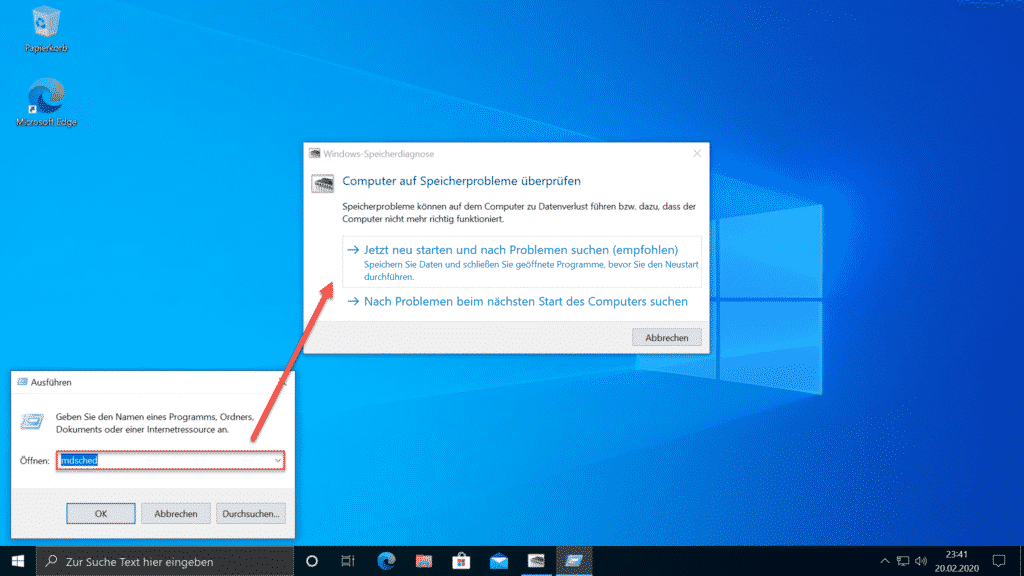Screen dimensions: 1024x576
Task: Open the Papierkorb desktop icon
Action: tap(46, 29)
